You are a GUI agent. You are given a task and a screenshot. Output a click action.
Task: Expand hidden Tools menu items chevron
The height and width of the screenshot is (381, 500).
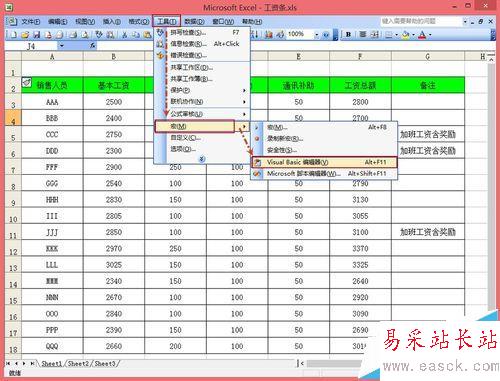coord(202,159)
